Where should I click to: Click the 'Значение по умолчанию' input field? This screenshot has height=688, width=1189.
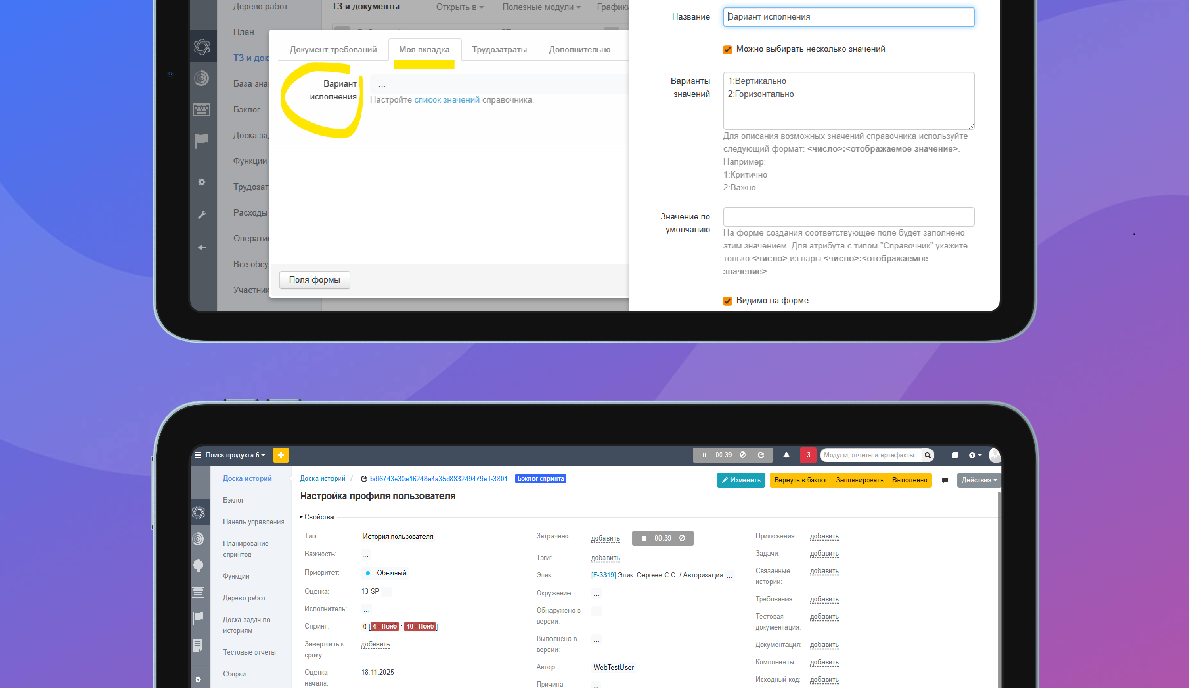pos(848,217)
